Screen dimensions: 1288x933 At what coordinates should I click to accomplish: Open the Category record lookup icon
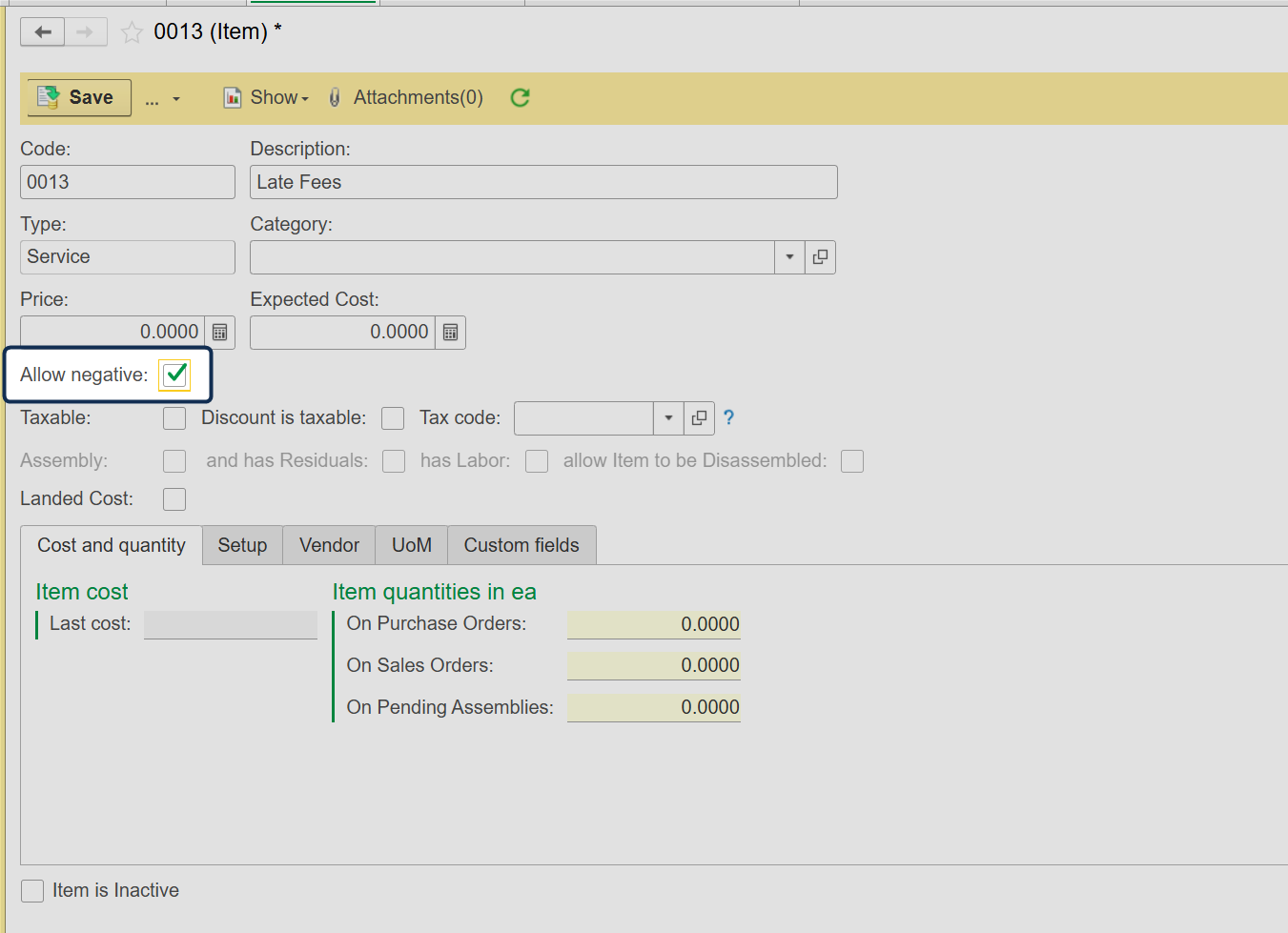click(x=820, y=257)
